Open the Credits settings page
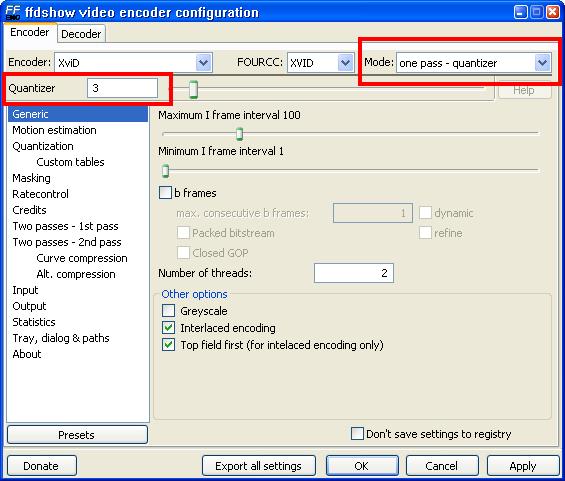The image size is (565, 481). coord(30,210)
